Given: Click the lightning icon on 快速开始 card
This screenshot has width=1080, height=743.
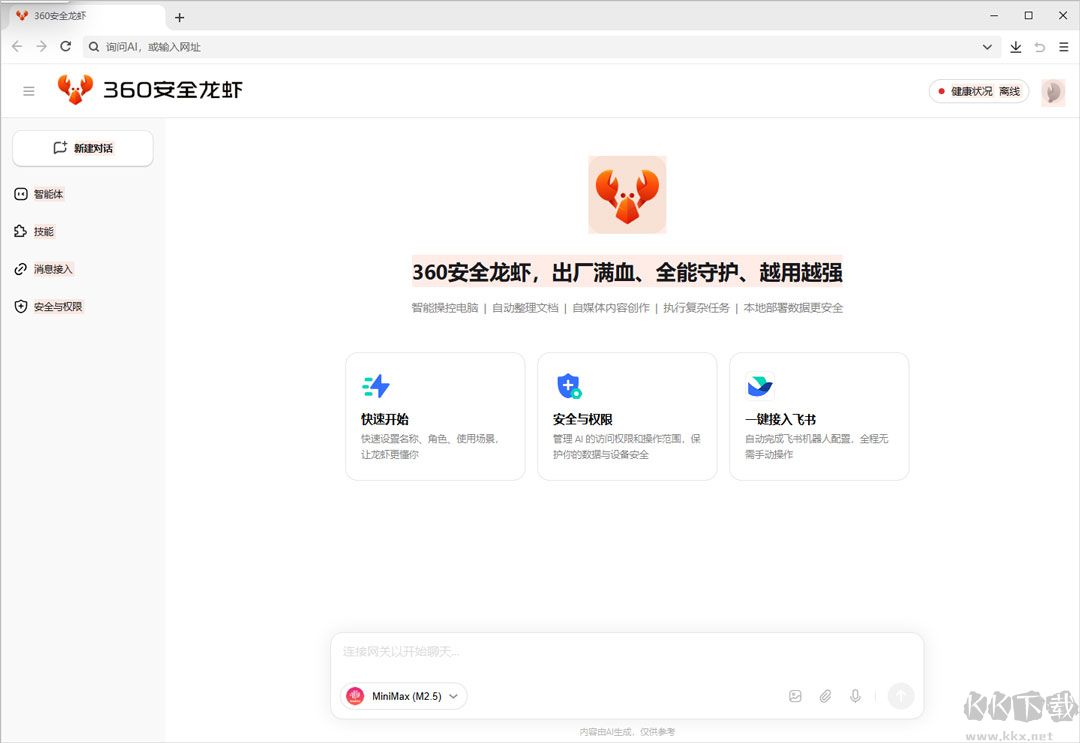Looking at the screenshot, I should tap(376, 386).
